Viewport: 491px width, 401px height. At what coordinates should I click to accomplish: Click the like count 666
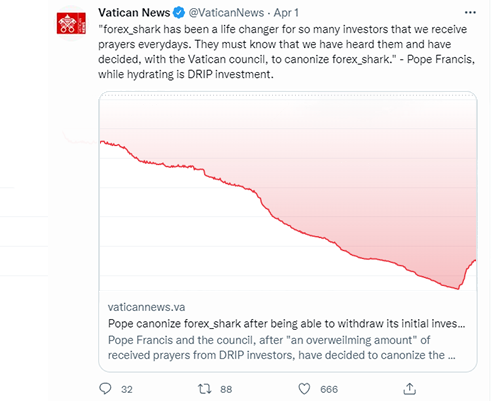tap(329, 389)
